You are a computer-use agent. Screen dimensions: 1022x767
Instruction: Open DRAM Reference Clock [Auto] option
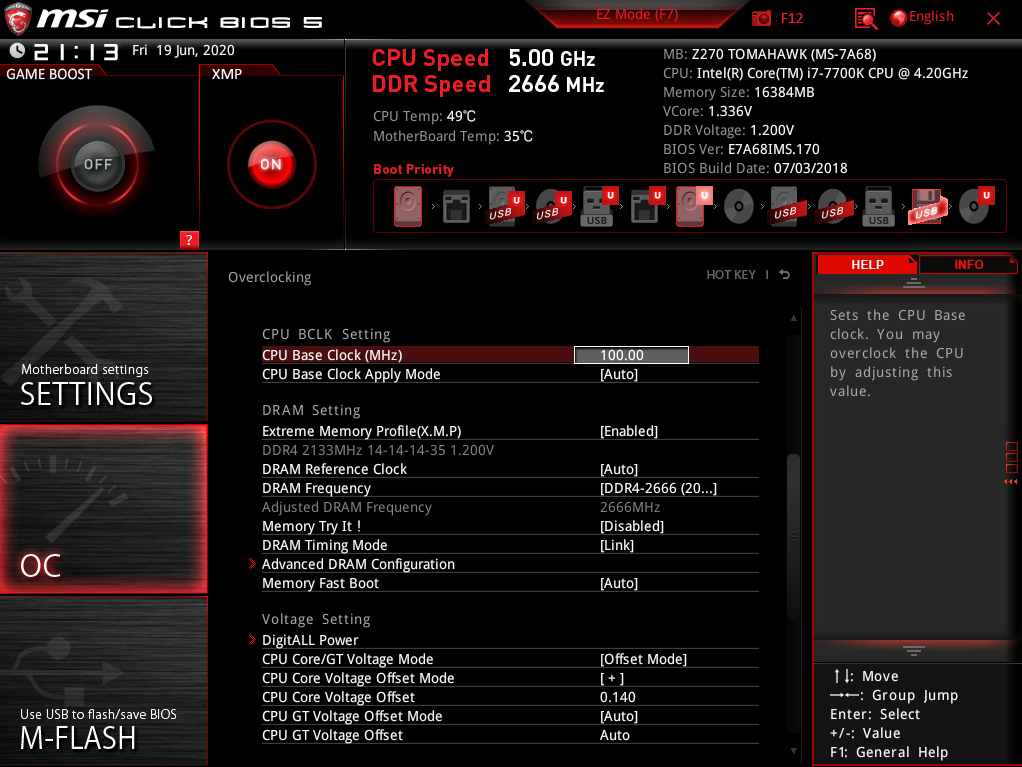tap(510, 469)
